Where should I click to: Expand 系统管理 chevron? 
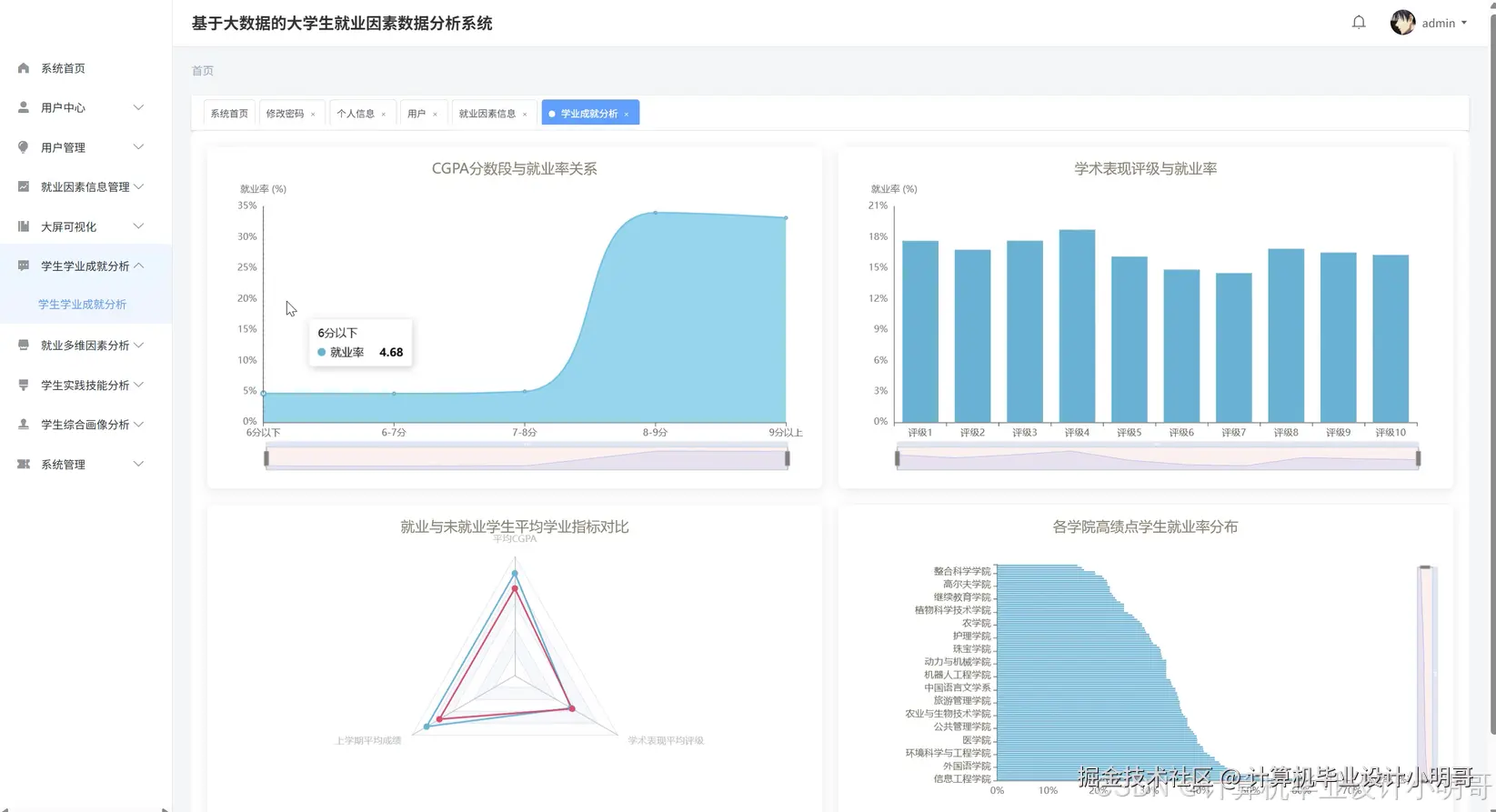click(138, 464)
